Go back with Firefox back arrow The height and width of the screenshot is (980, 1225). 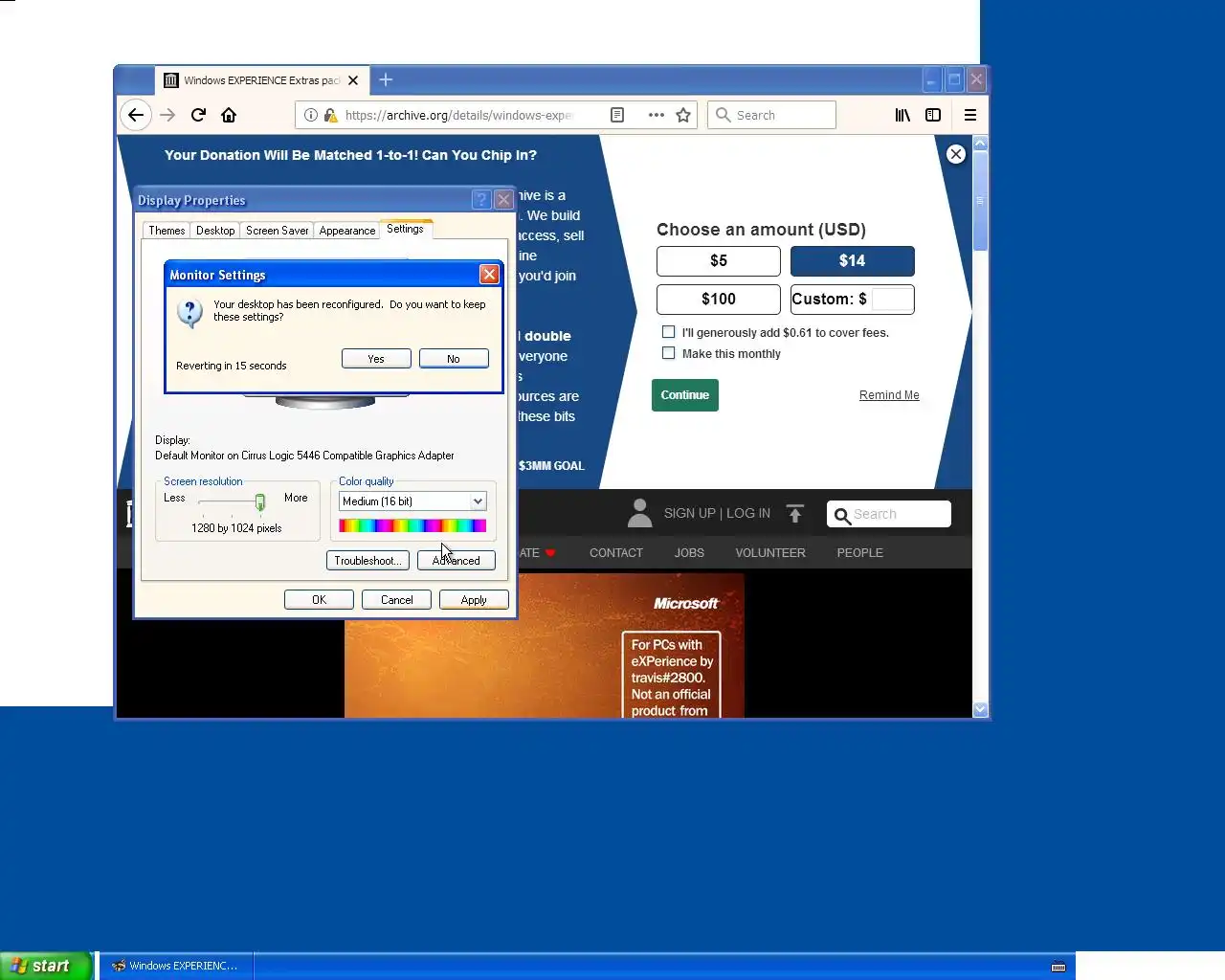(136, 115)
